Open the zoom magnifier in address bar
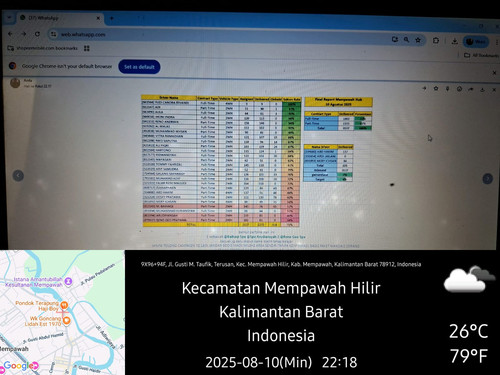500x375 pixels. pyautogui.click(x=406, y=40)
